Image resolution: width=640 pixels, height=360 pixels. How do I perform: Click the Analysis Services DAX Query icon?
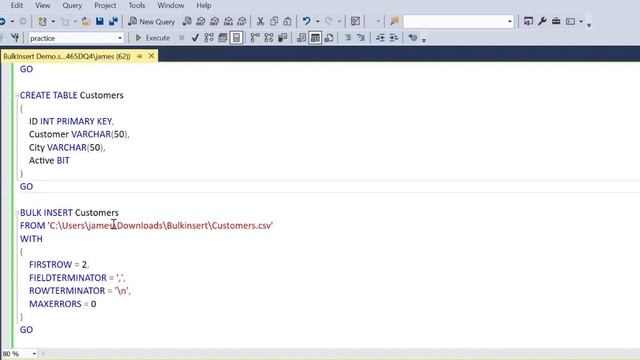[x=242, y=21]
